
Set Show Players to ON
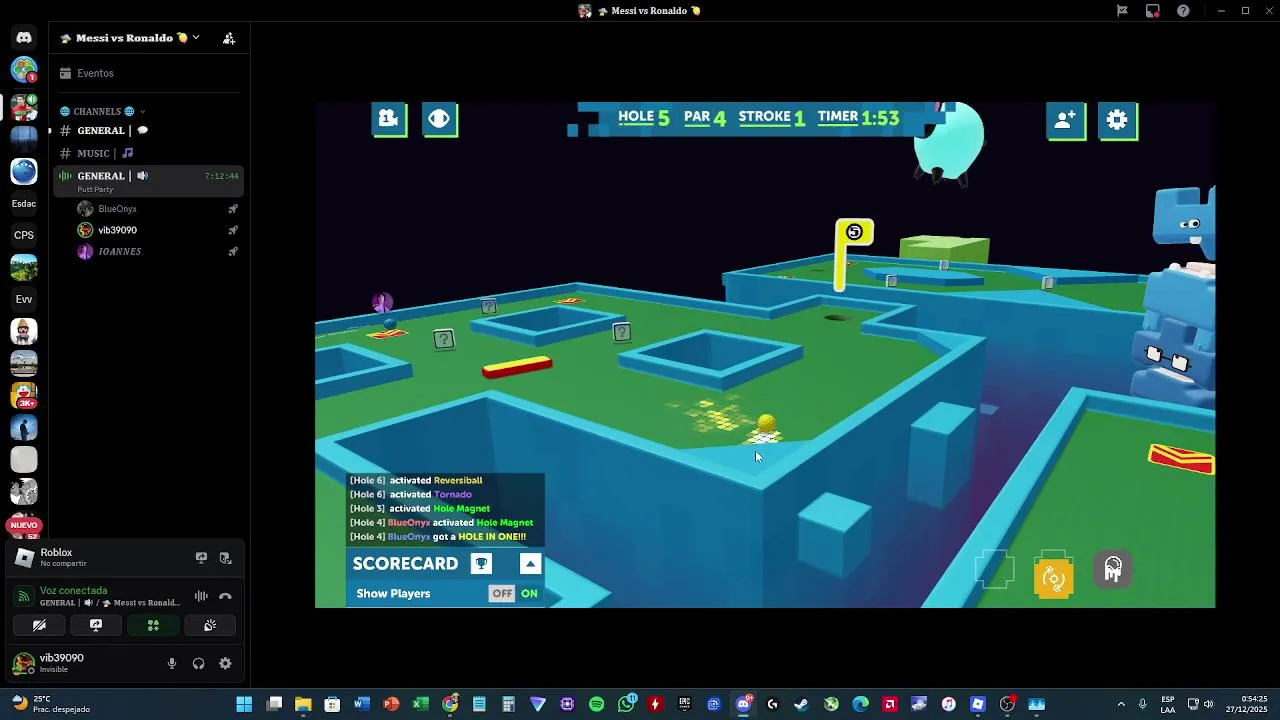(529, 593)
